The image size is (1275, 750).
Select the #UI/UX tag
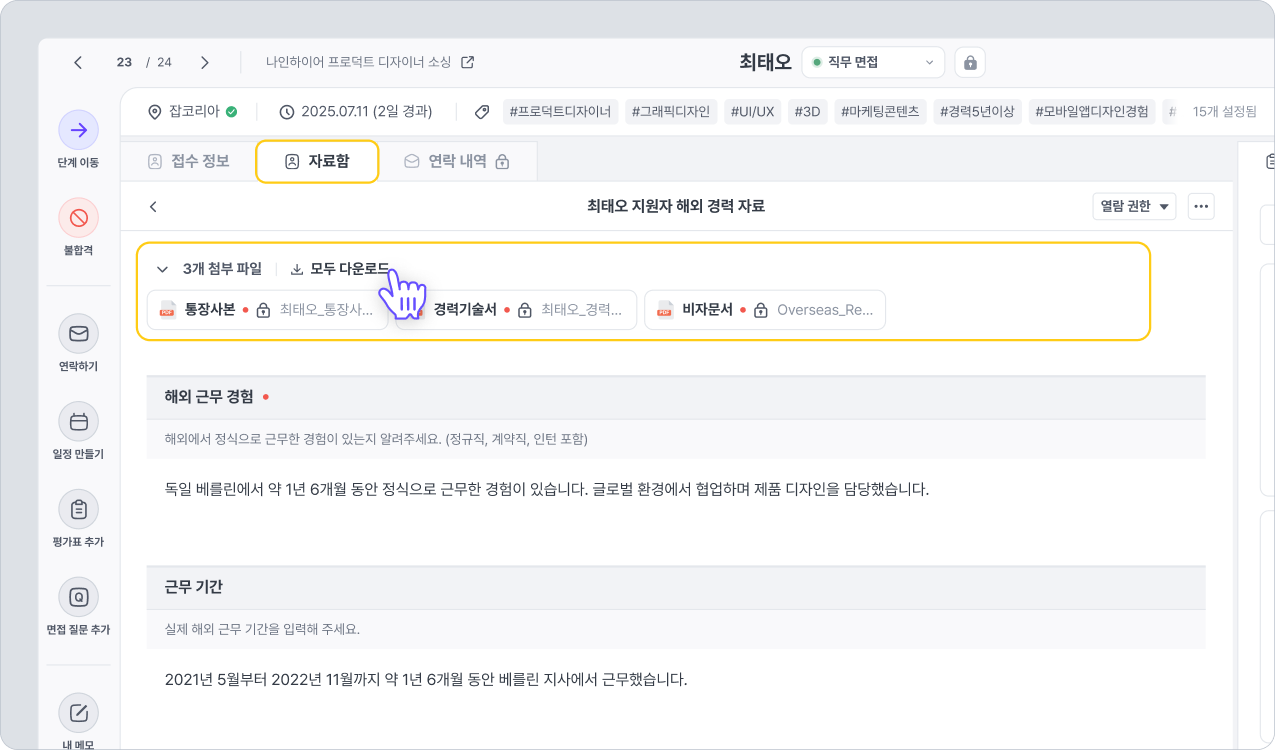pos(752,112)
